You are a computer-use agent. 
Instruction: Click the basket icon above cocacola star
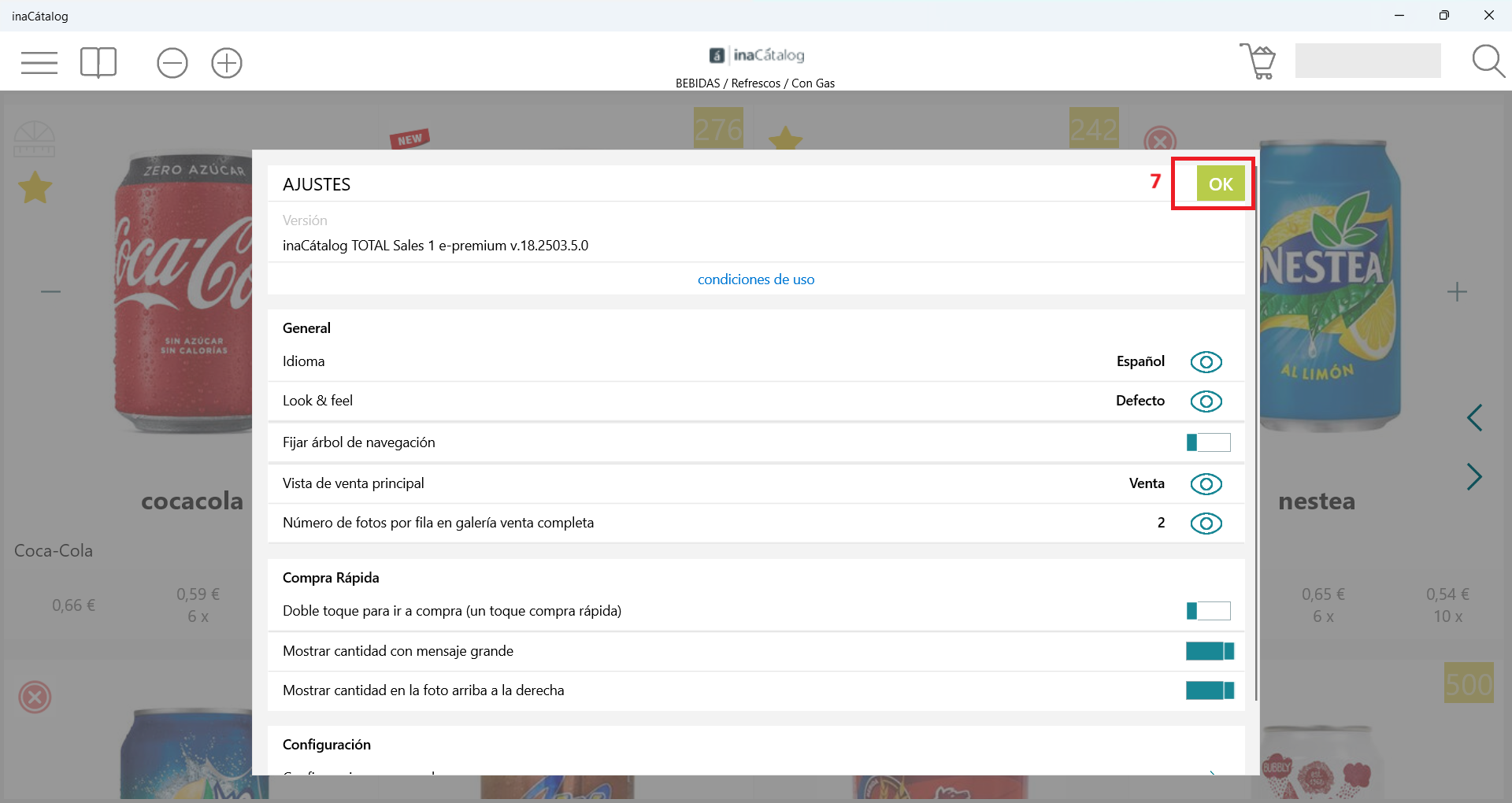tap(35, 139)
